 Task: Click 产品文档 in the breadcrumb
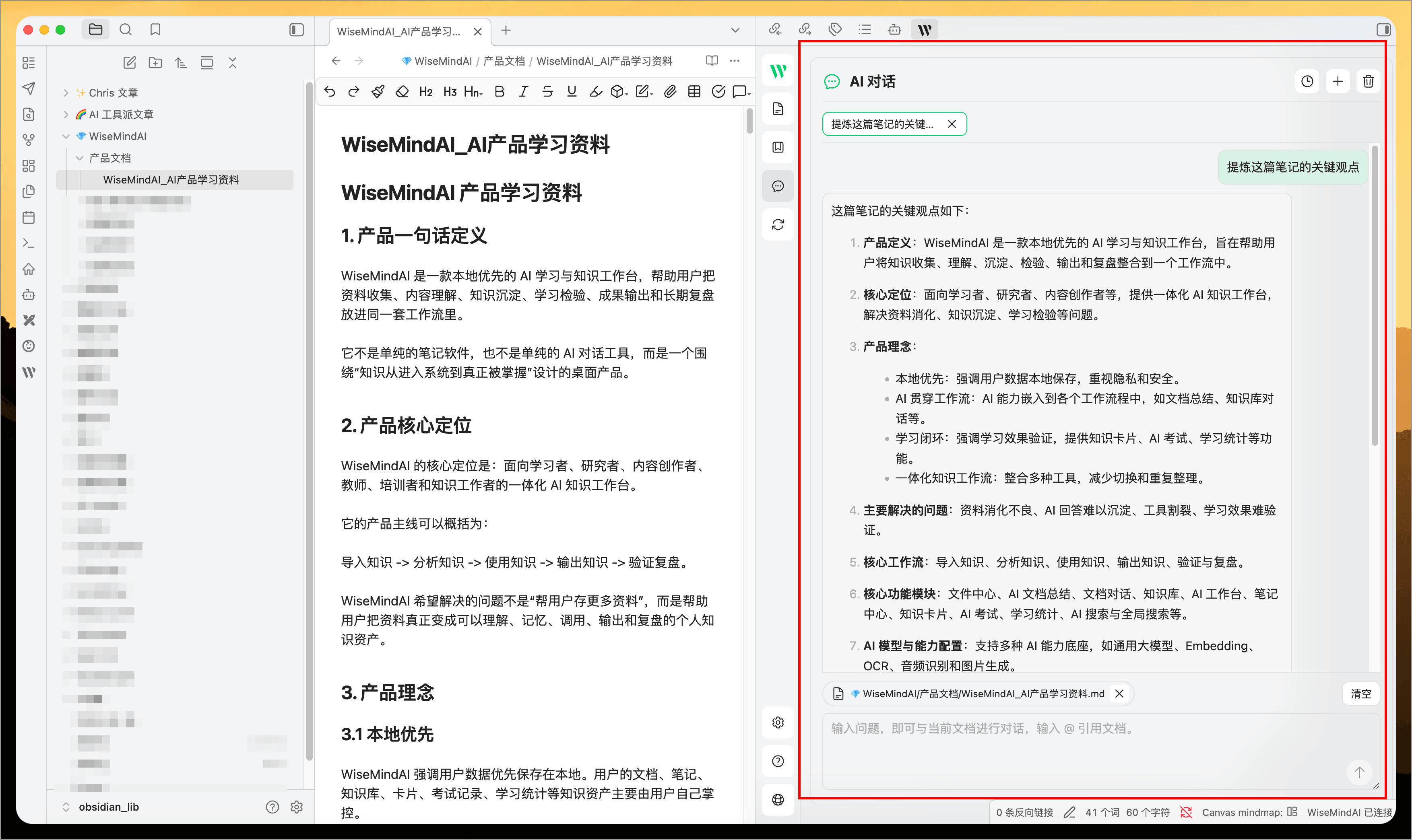[504, 61]
